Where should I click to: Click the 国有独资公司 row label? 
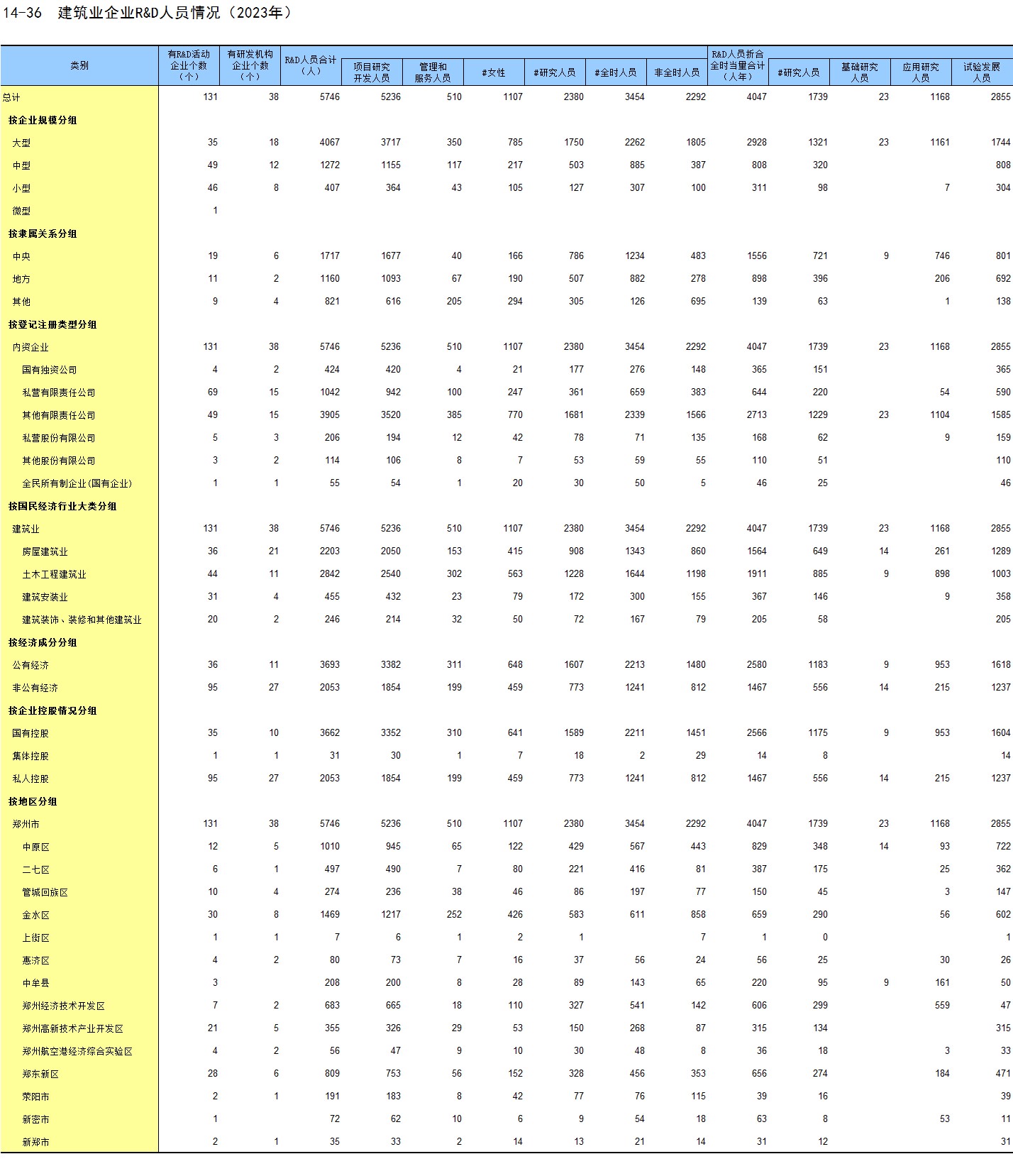(x=49, y=370)
